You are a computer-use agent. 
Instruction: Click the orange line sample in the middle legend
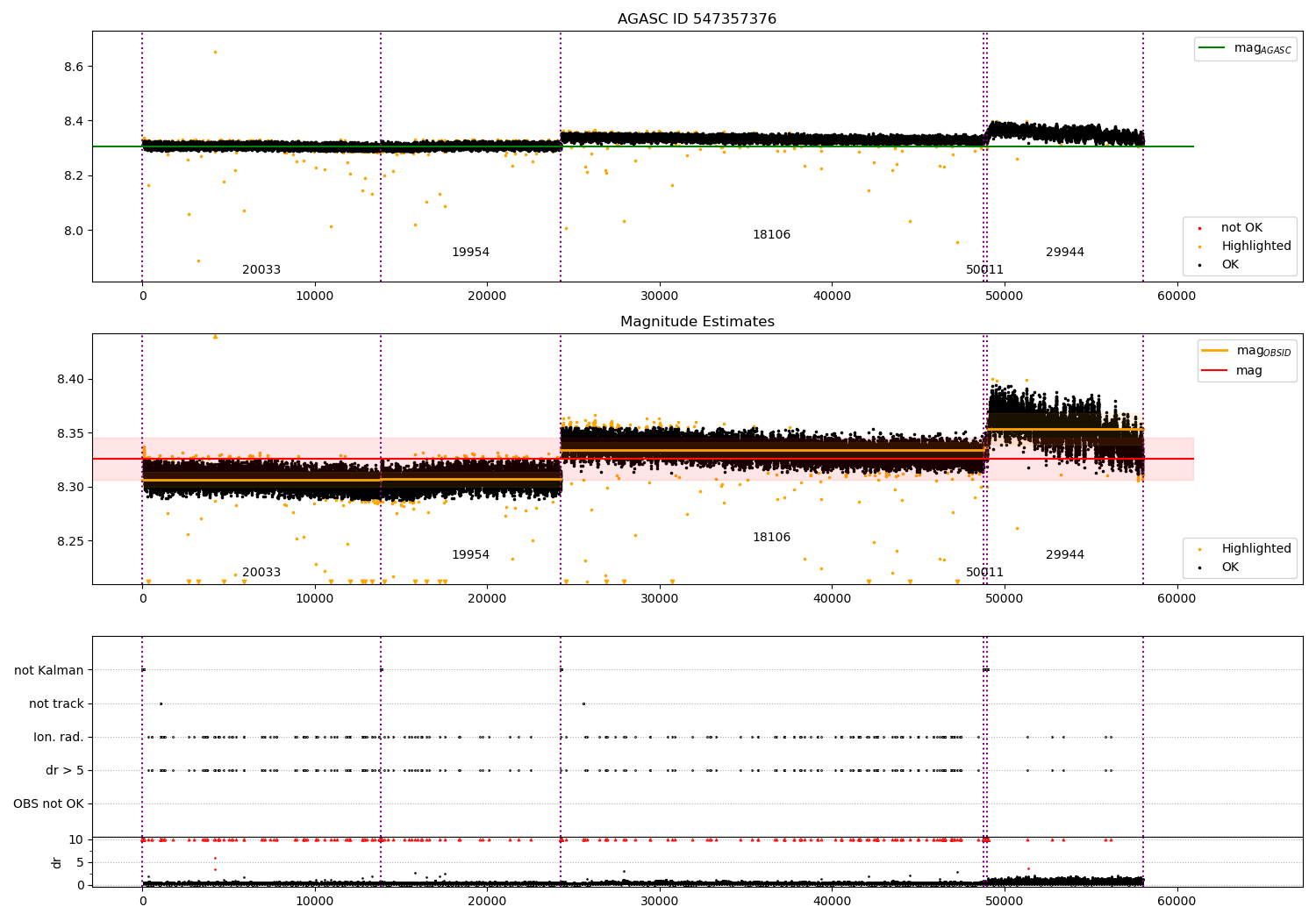pos(1214,351)
